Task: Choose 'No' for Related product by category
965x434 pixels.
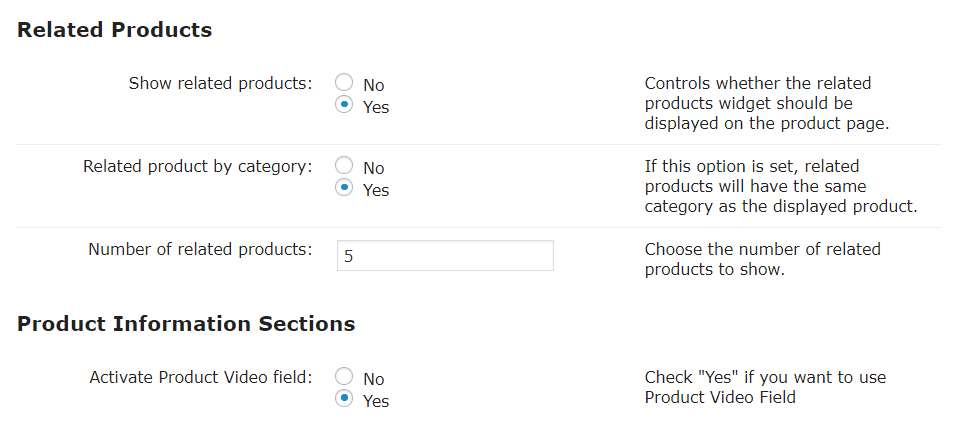Action: pos(344,166)
